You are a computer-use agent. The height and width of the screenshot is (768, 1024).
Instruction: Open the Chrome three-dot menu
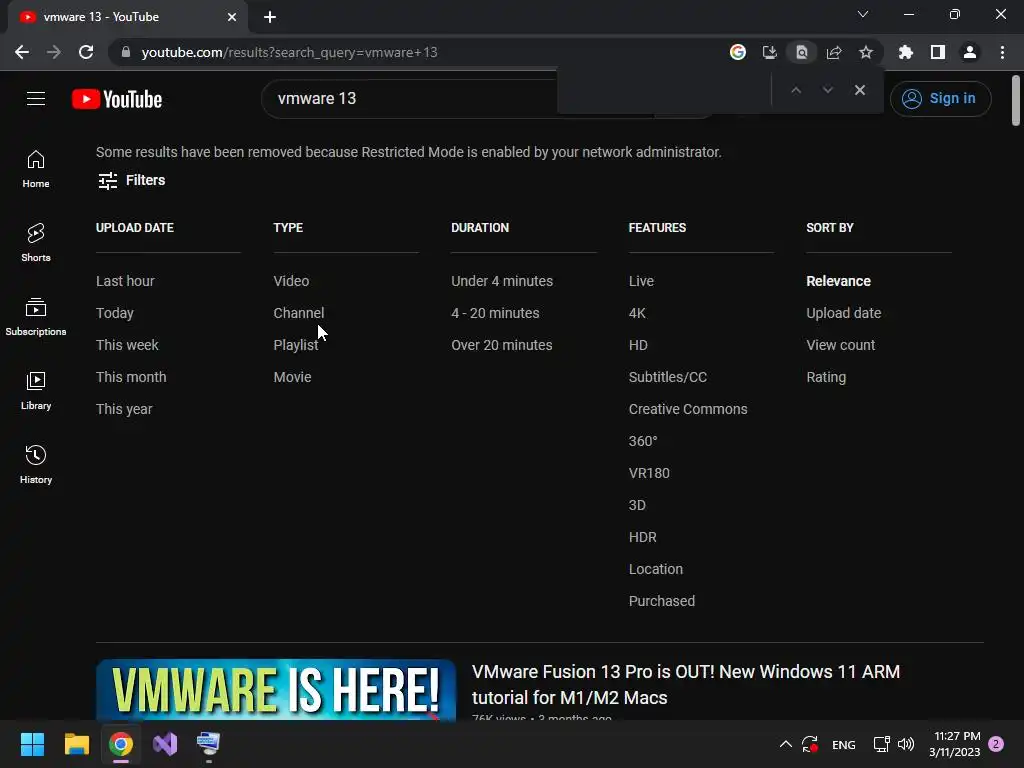point(1002,52)
